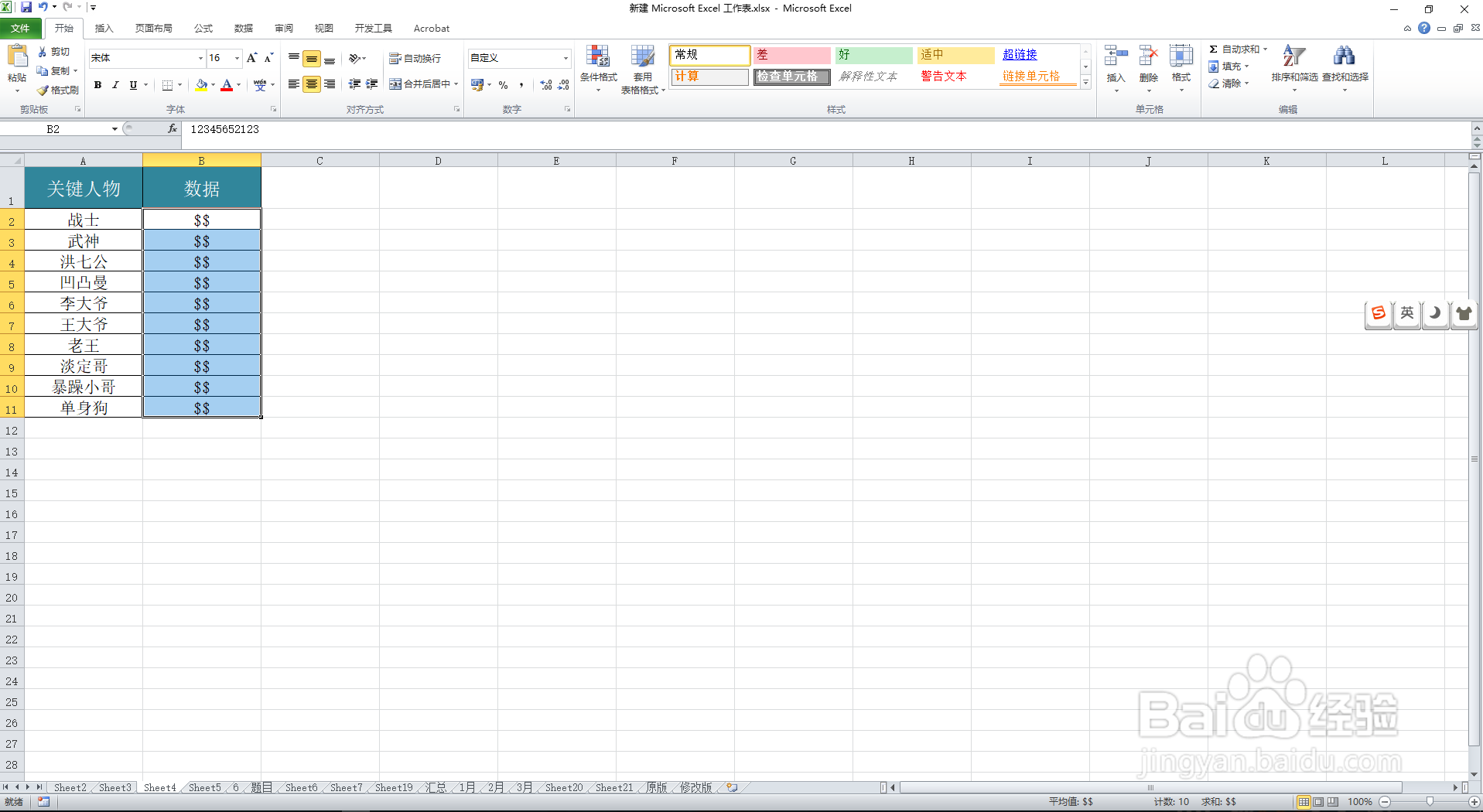Toggle underline formatting
The height and width of the screenshot is (812, 1483).
click(133, 85)
